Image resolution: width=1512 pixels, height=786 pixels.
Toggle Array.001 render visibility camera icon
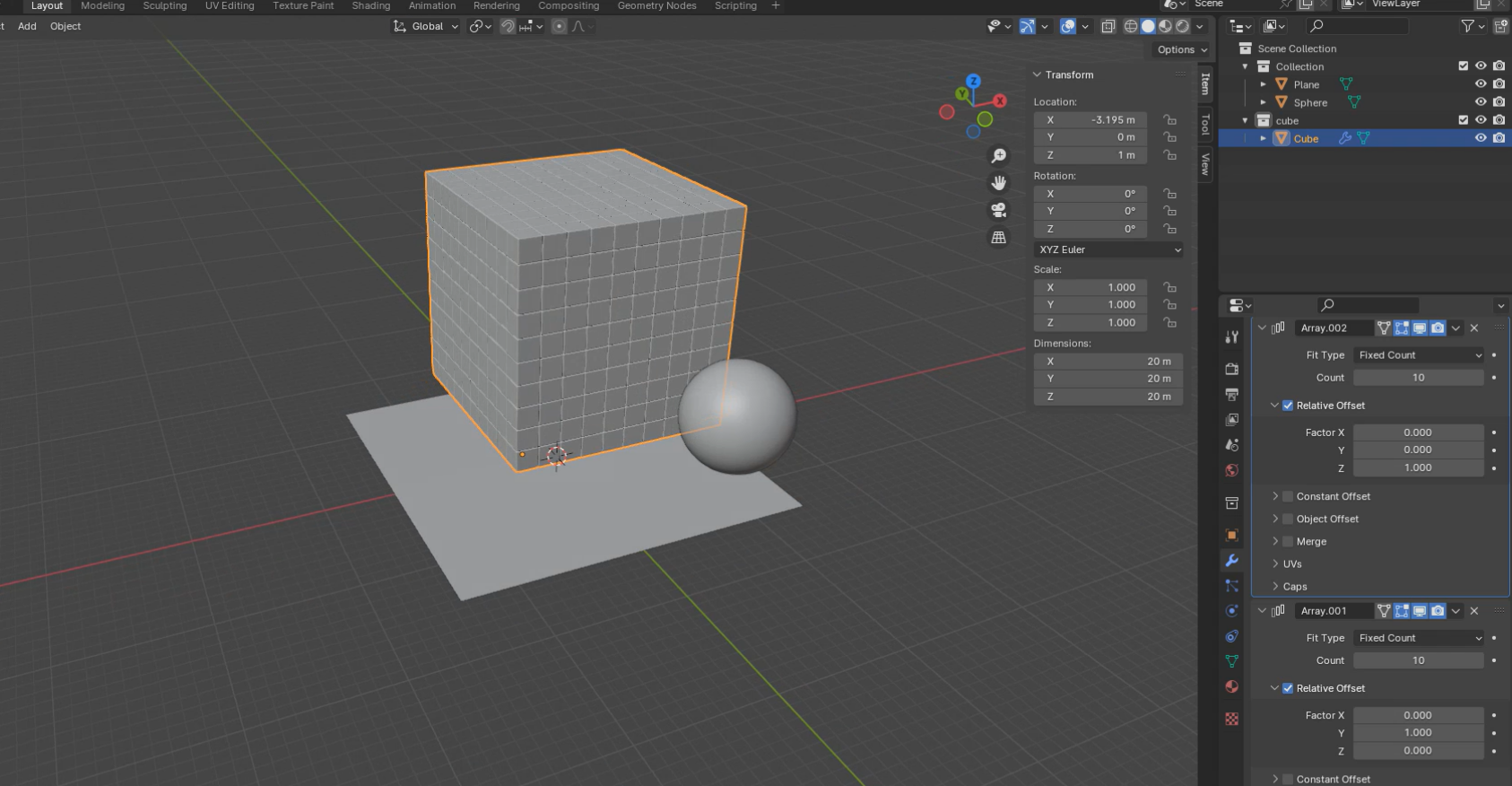pos(1438,611)
